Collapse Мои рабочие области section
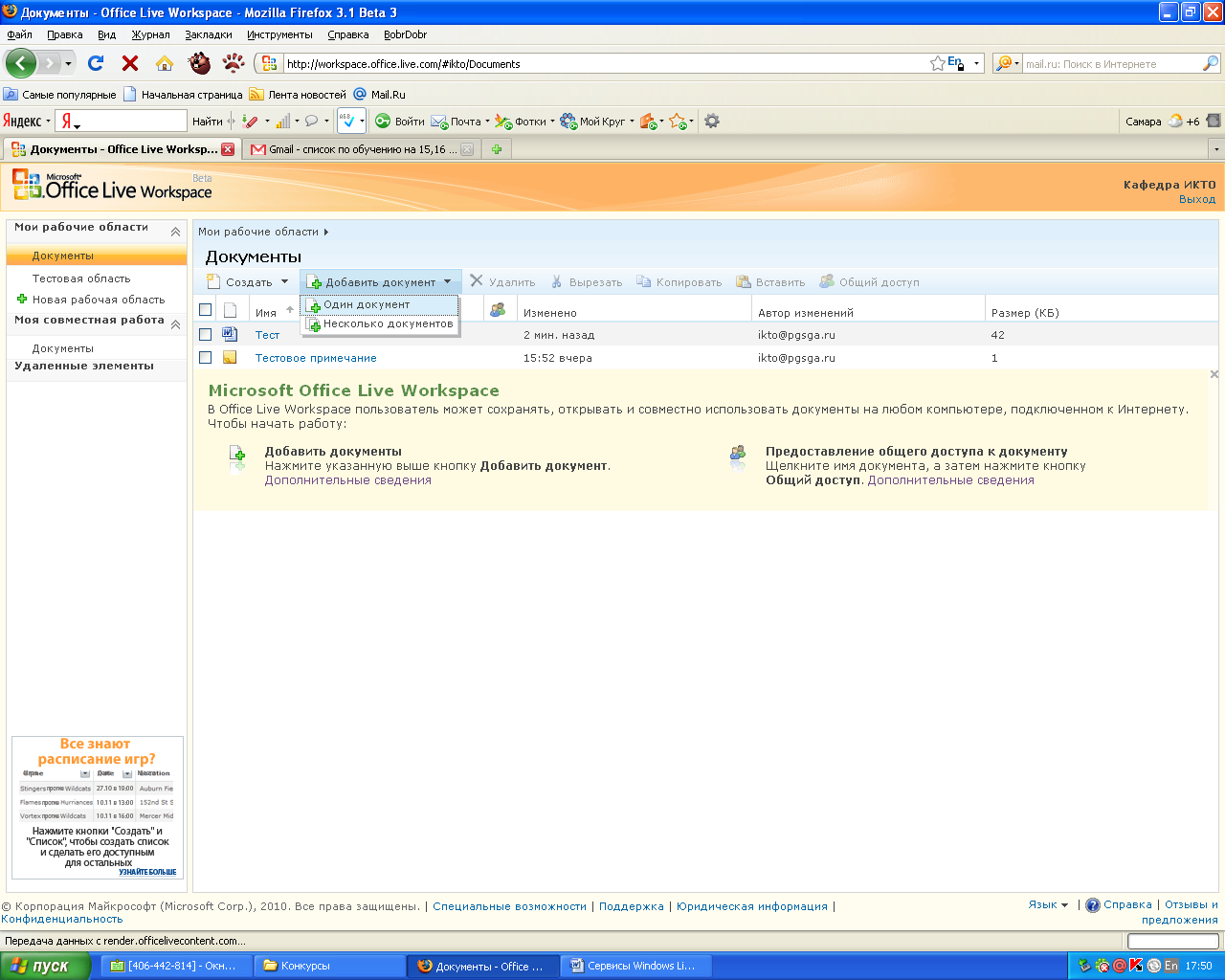1225x980 pixels. pyautogui.click(x=176, y=232)
